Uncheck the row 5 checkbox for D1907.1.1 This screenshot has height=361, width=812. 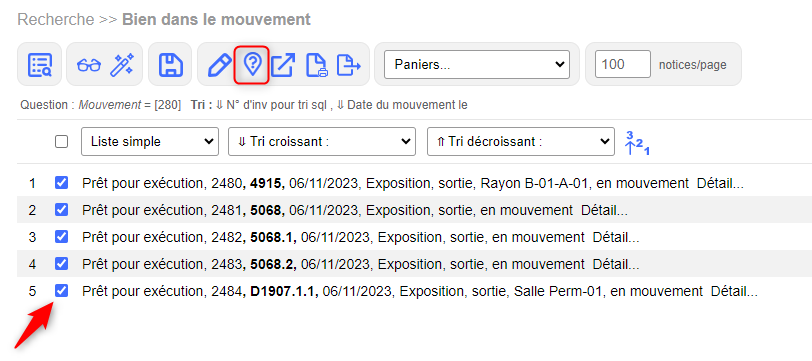(61, 291)
